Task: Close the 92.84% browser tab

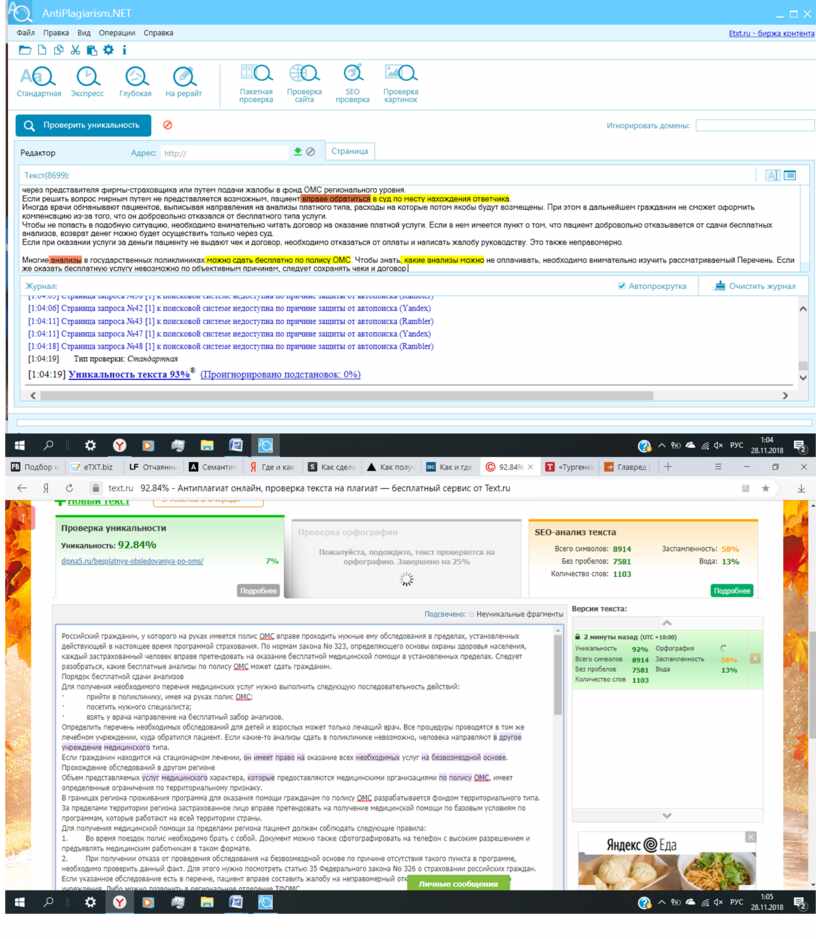Action: point(530,467)
